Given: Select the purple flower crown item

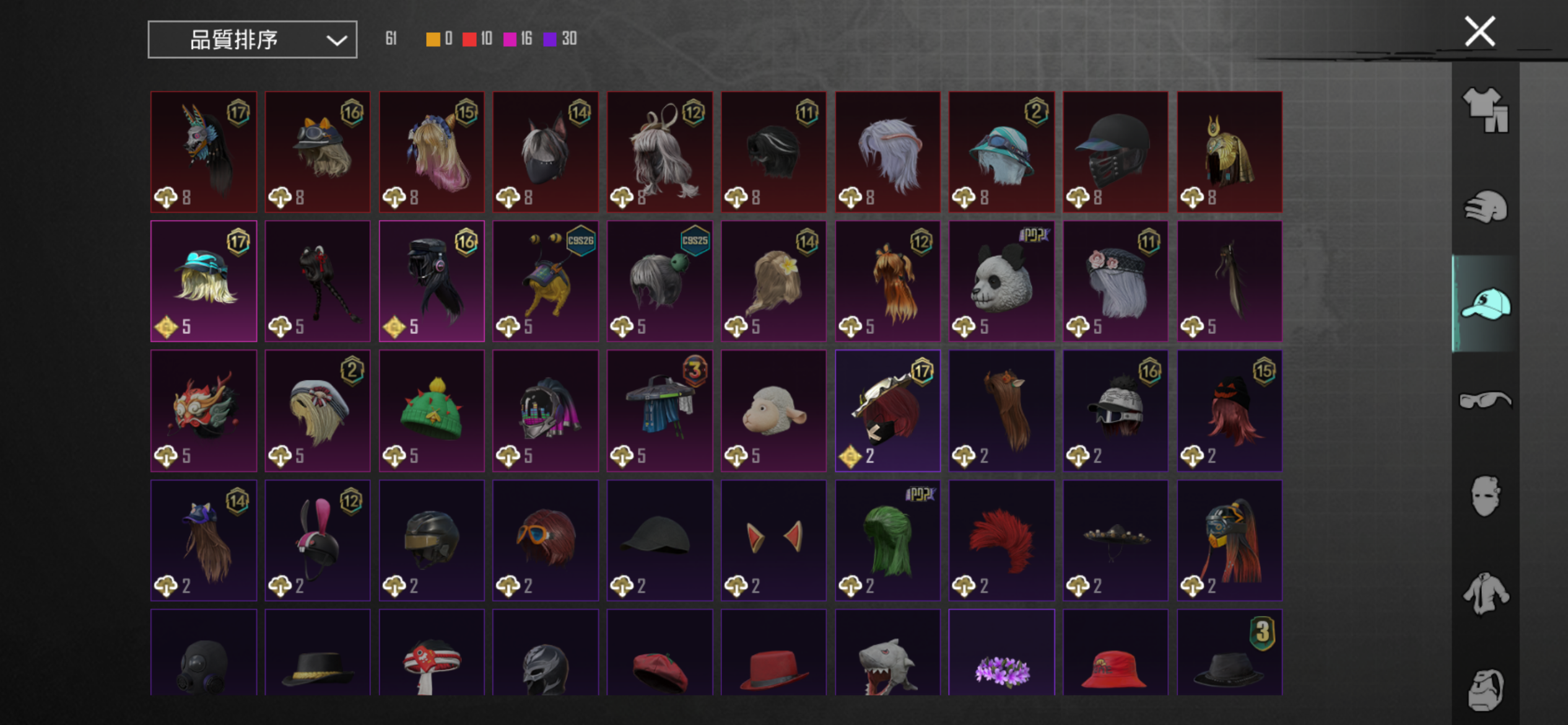Looking at the screenshot, I should tap(1001, 652).
